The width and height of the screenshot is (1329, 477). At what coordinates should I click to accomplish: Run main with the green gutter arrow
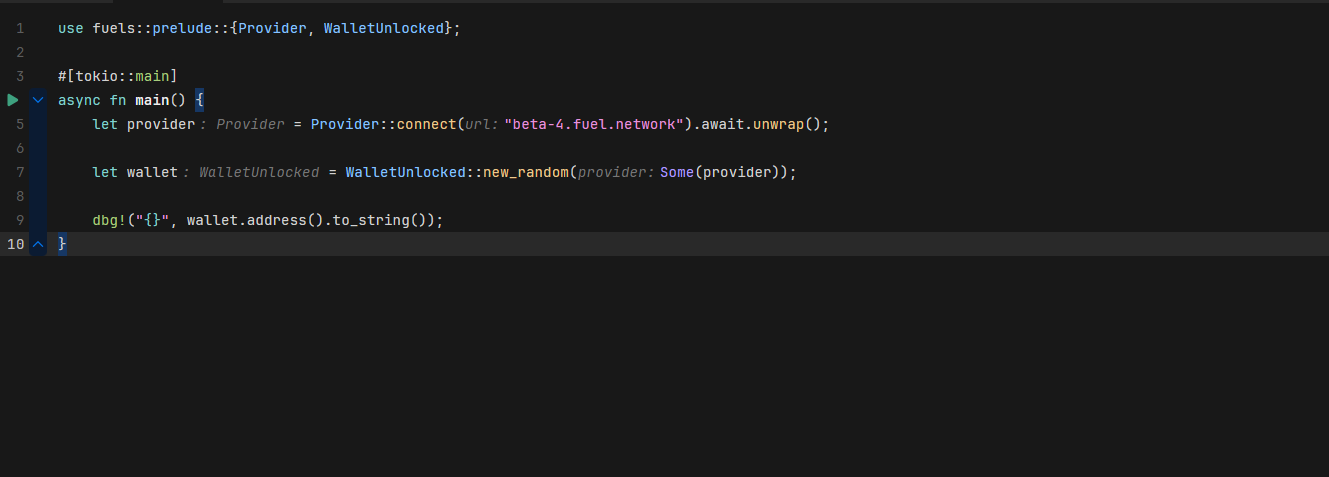[x=13, y=100]
